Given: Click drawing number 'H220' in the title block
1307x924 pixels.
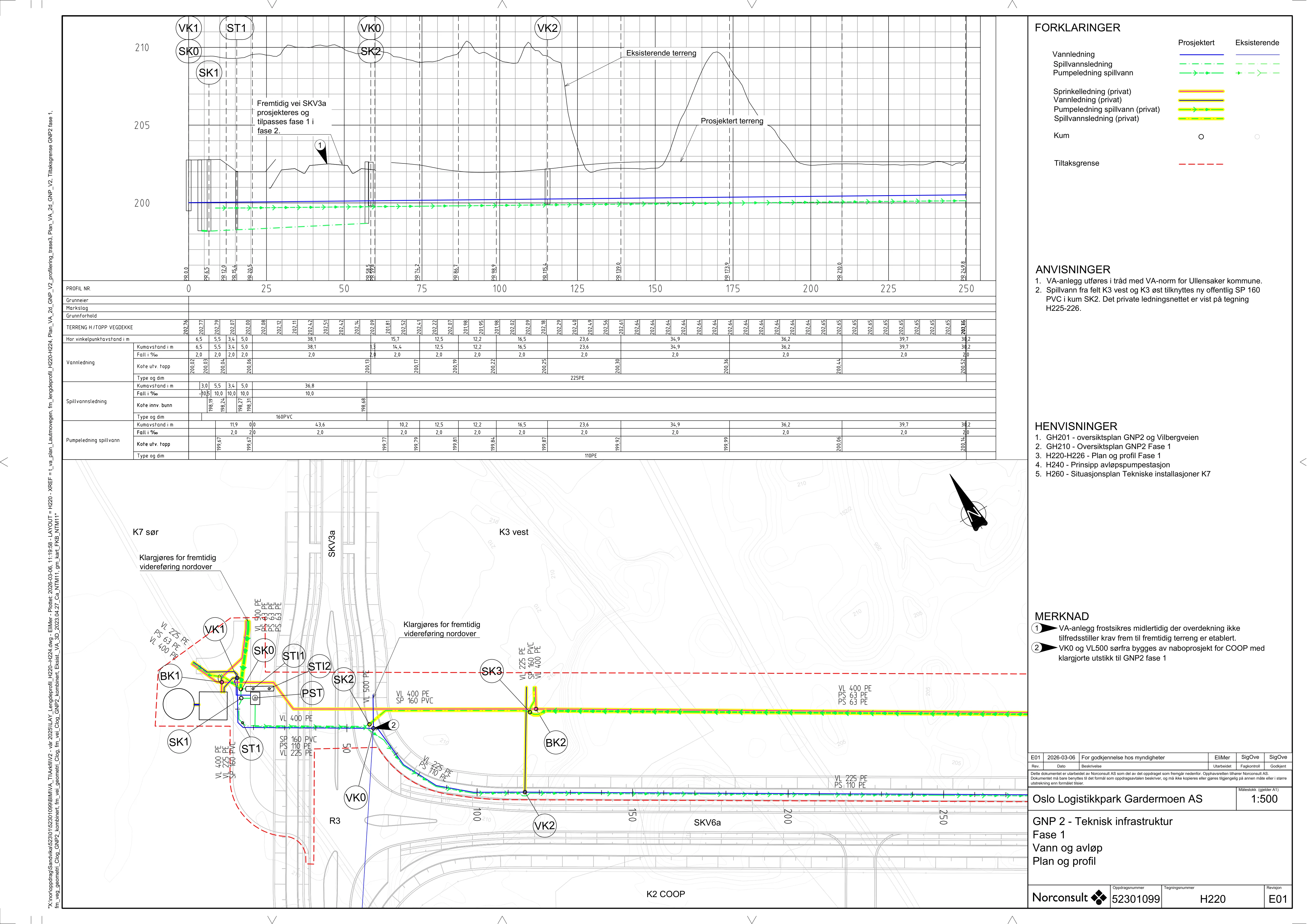Looking at the screenshot, I should tap(1212, 900).
